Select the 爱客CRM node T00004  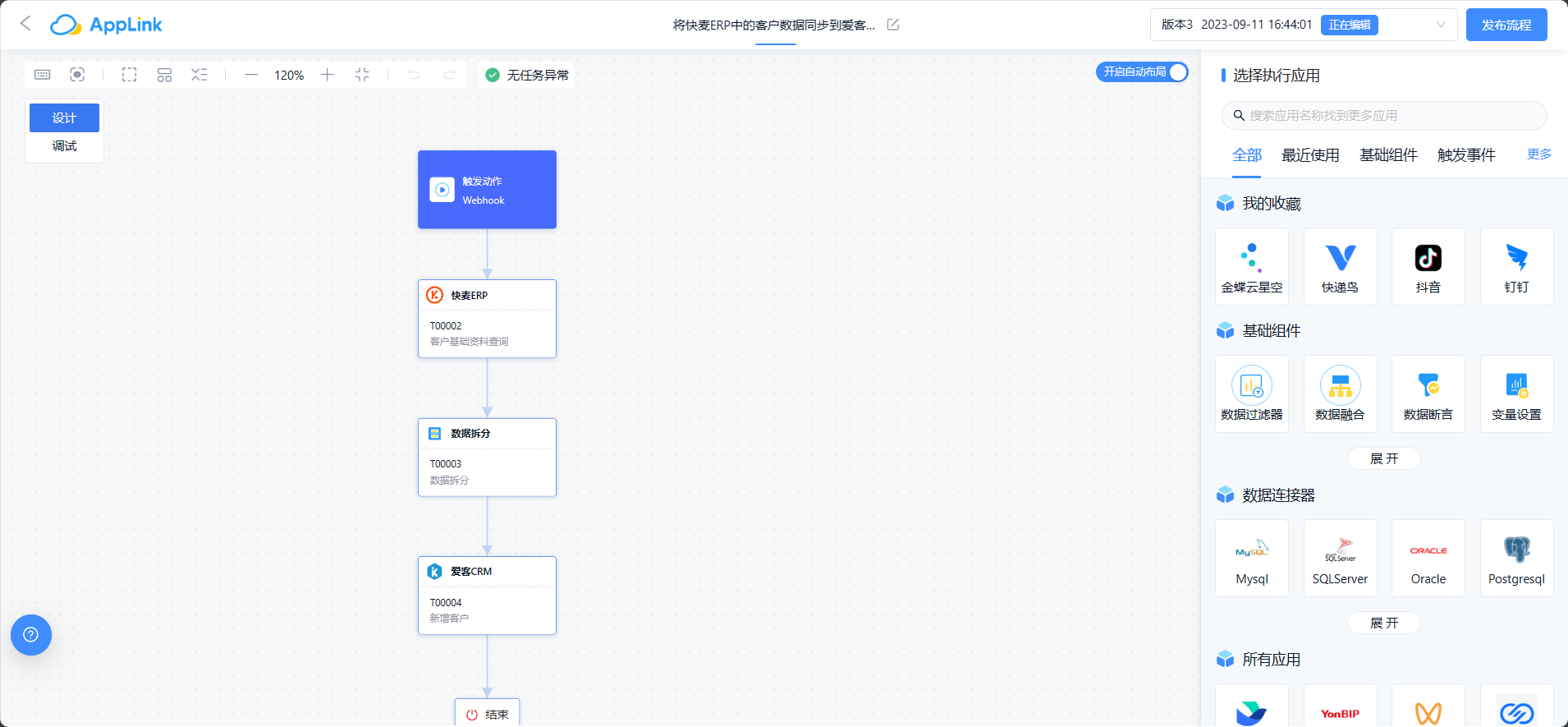coord(487,596)
